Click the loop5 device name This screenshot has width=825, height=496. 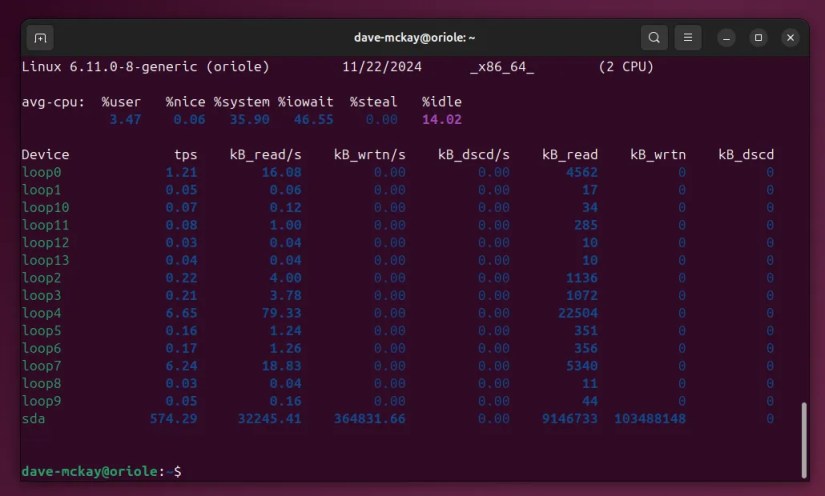click(42, 331)
